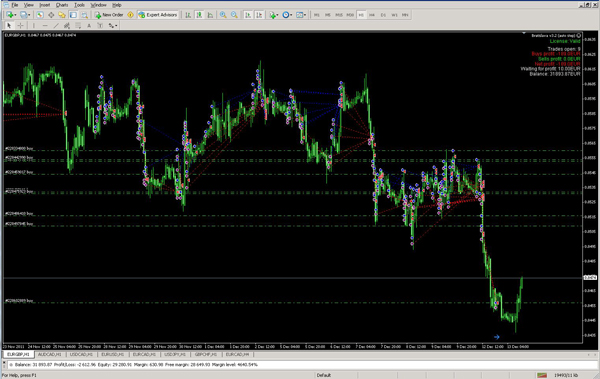The width and height of the screenshot is (600, 379).
Task: Open the Insert menu
Action: 45,5
